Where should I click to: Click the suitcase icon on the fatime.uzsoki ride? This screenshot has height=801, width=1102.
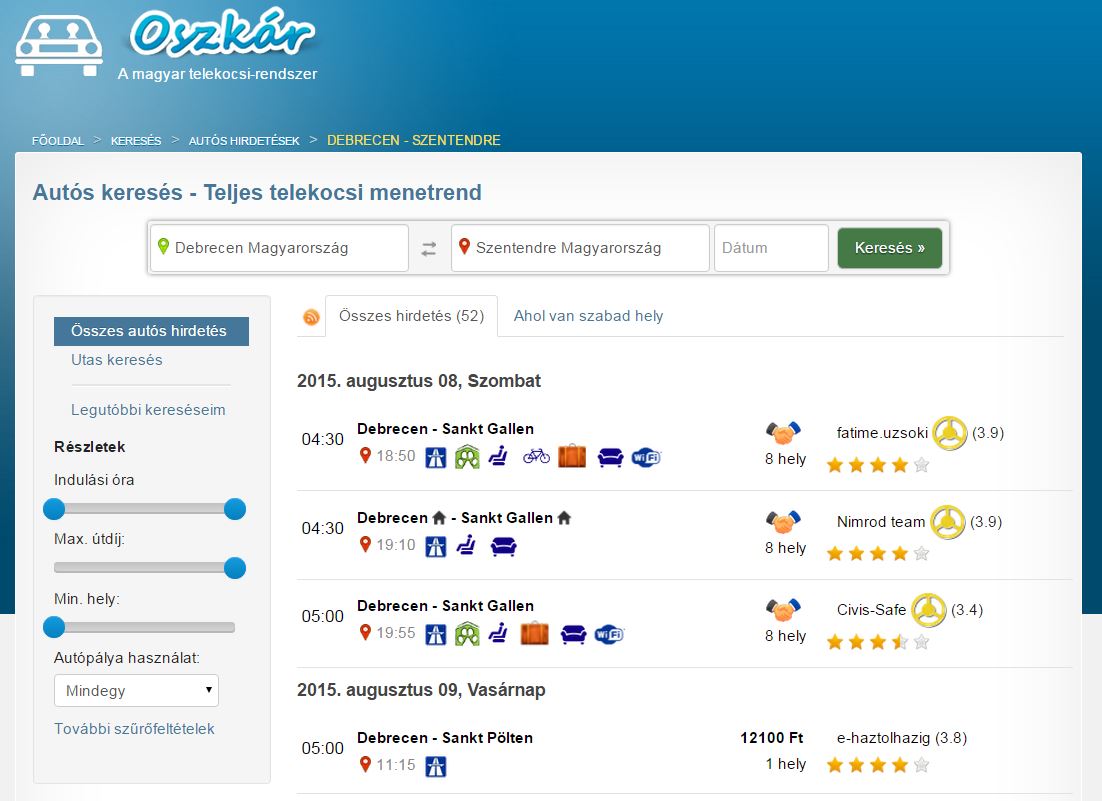572,457
